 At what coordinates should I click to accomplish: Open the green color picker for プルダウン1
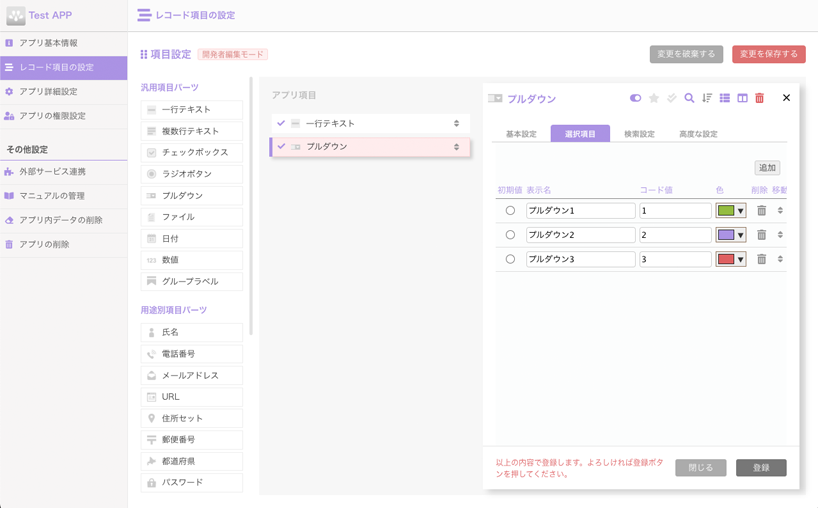731,210
